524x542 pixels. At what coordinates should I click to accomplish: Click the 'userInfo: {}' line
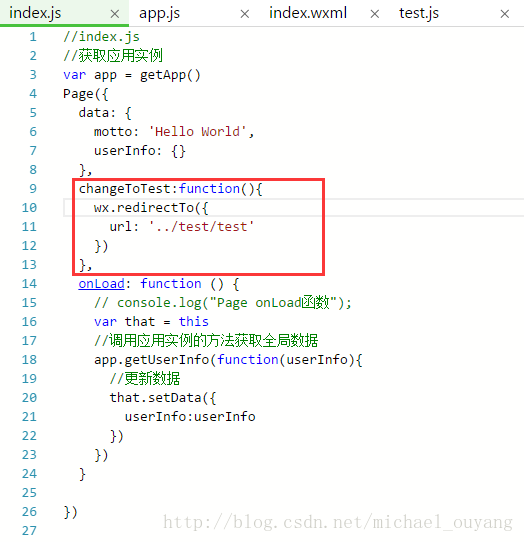pyautogui.click(x=140, y=151)
